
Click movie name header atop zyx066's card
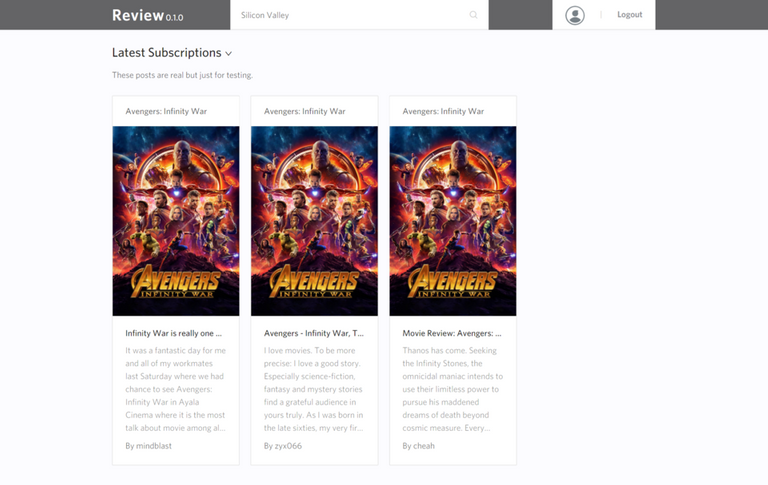(305, 111)
